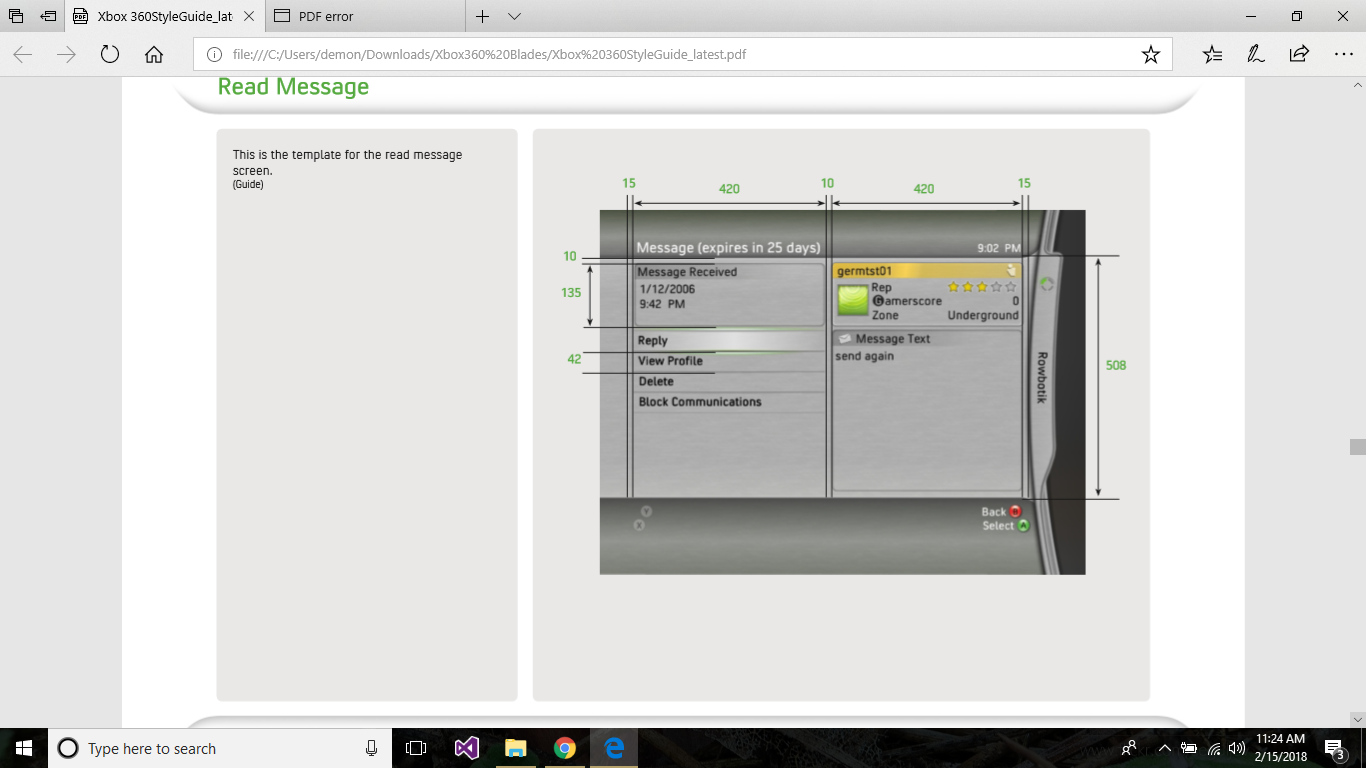
Task: Open Task View on the taskbar
Action: click(x=416, y=748)
